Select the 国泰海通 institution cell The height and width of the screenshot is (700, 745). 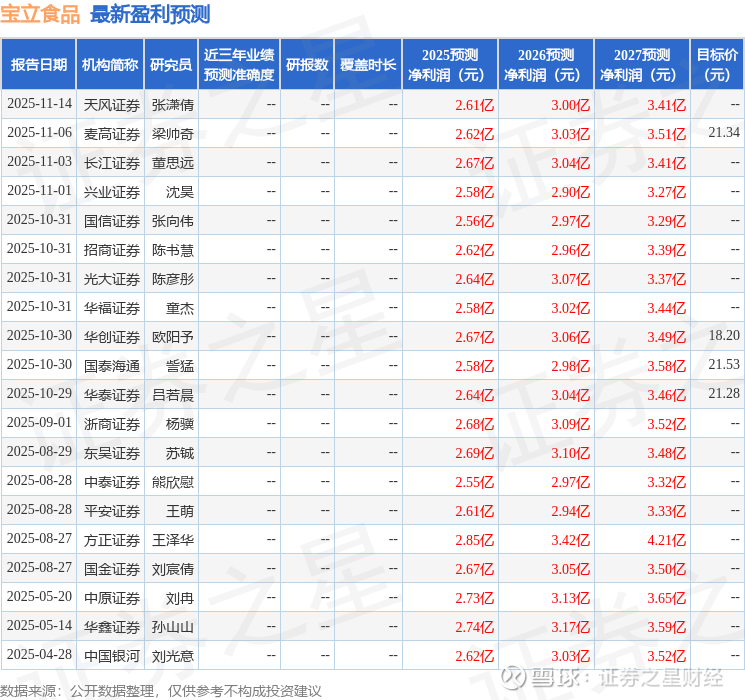click(x=112, y=366)
